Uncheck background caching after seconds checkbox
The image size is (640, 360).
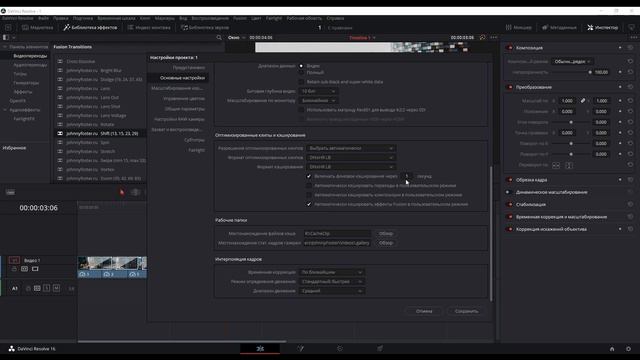[x=309, y=176]
